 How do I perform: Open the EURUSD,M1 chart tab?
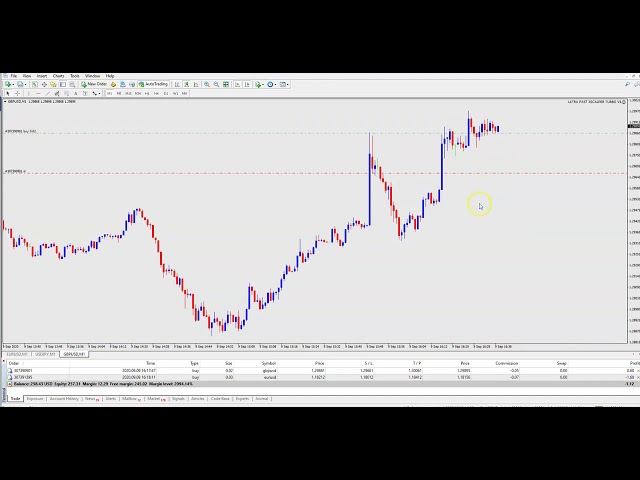pos(16,353)
